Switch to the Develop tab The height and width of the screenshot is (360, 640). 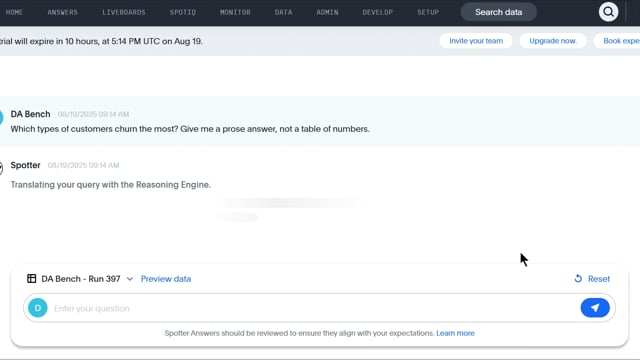coord(378,12)
